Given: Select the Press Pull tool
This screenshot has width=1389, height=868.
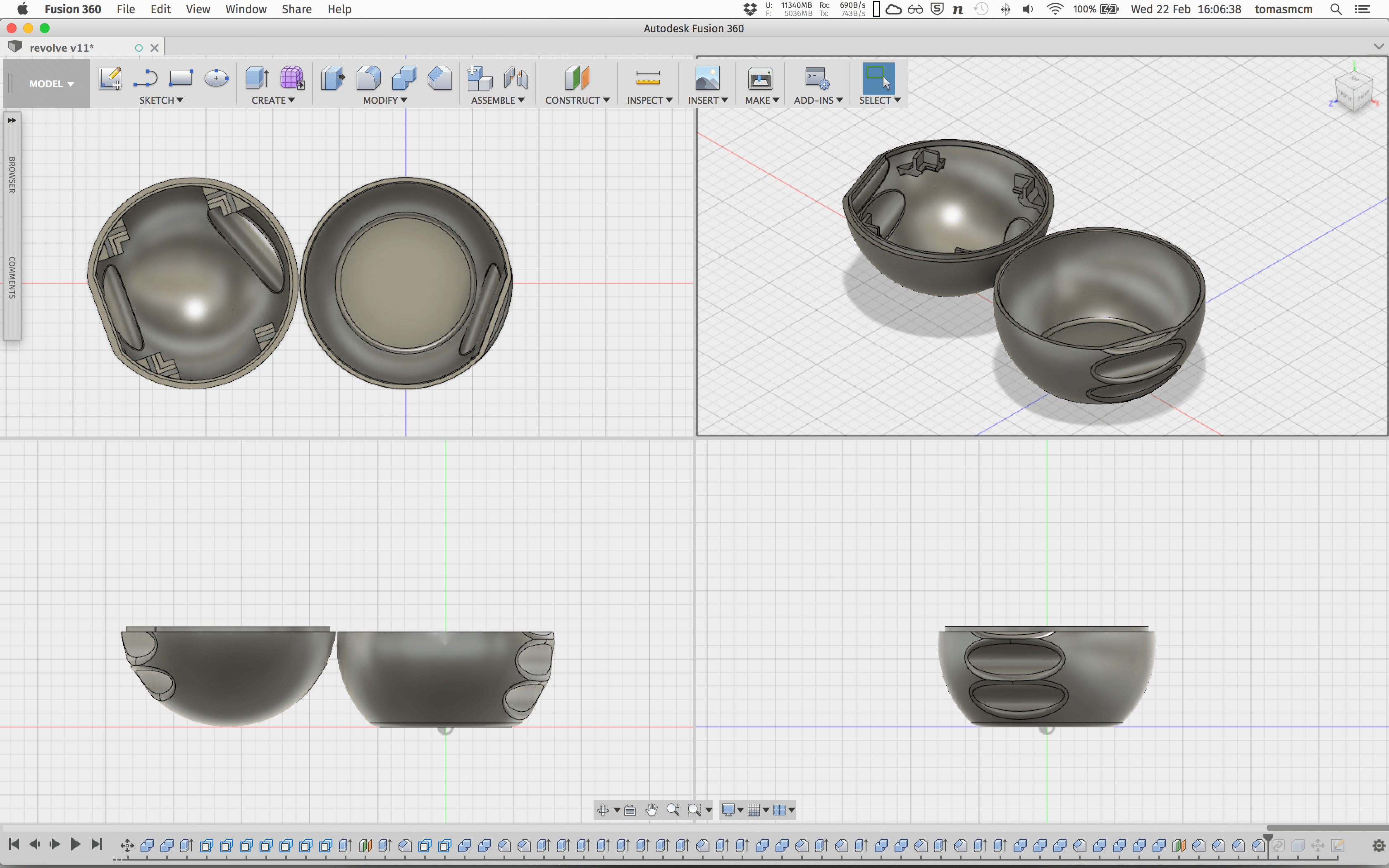Looking at the screenshot, I should pyautogui.click(x=332, y=78).
